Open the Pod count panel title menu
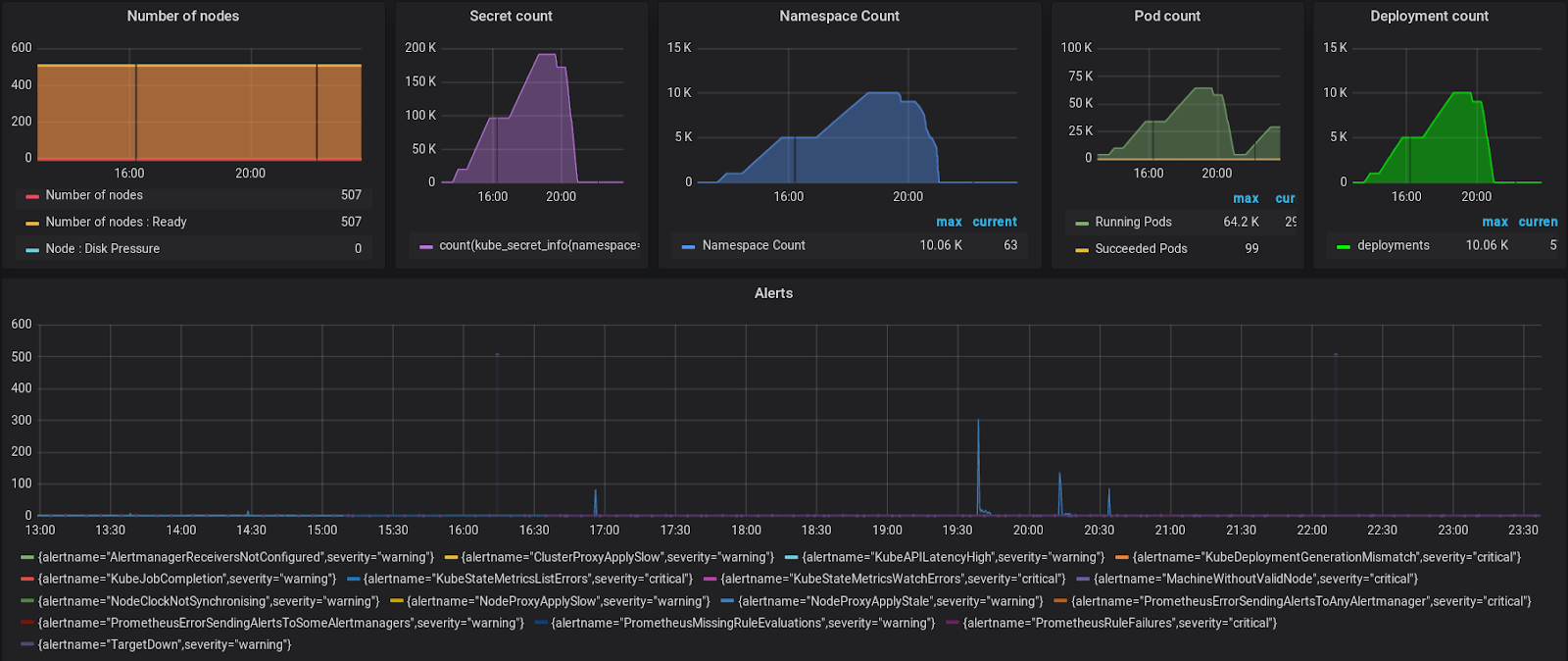The image size is (1568, 661). (x=1167, y=16)
